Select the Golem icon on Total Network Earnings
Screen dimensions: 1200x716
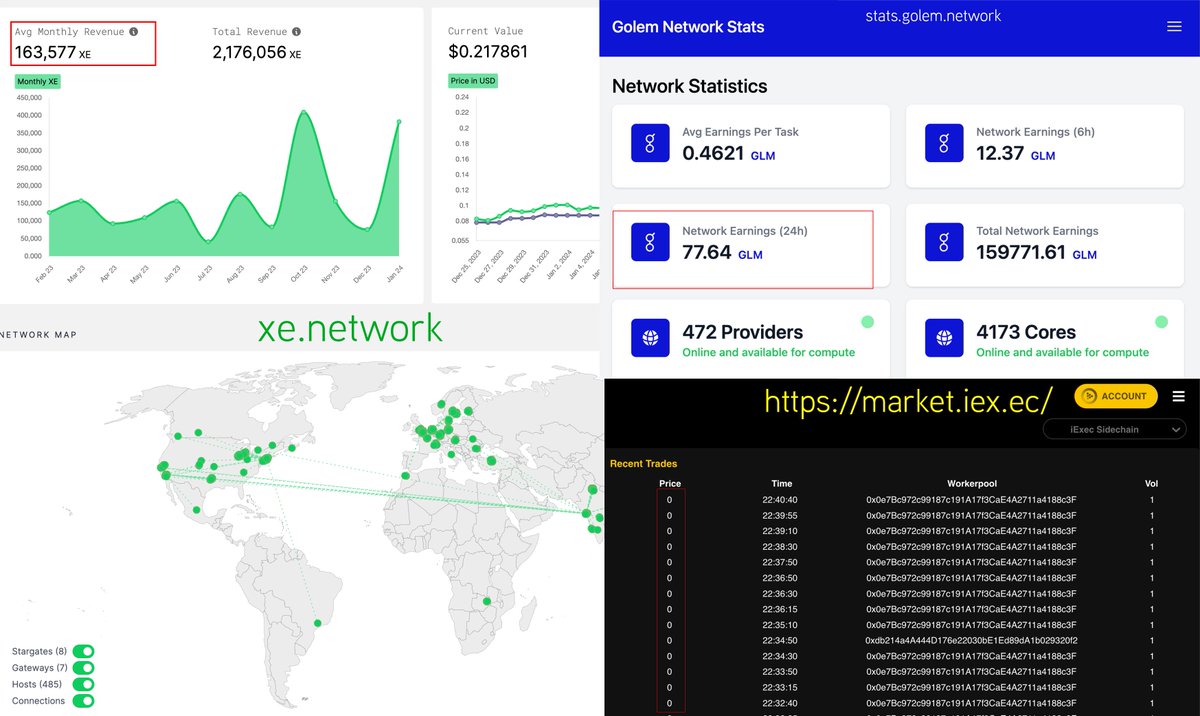pos(944,242)
